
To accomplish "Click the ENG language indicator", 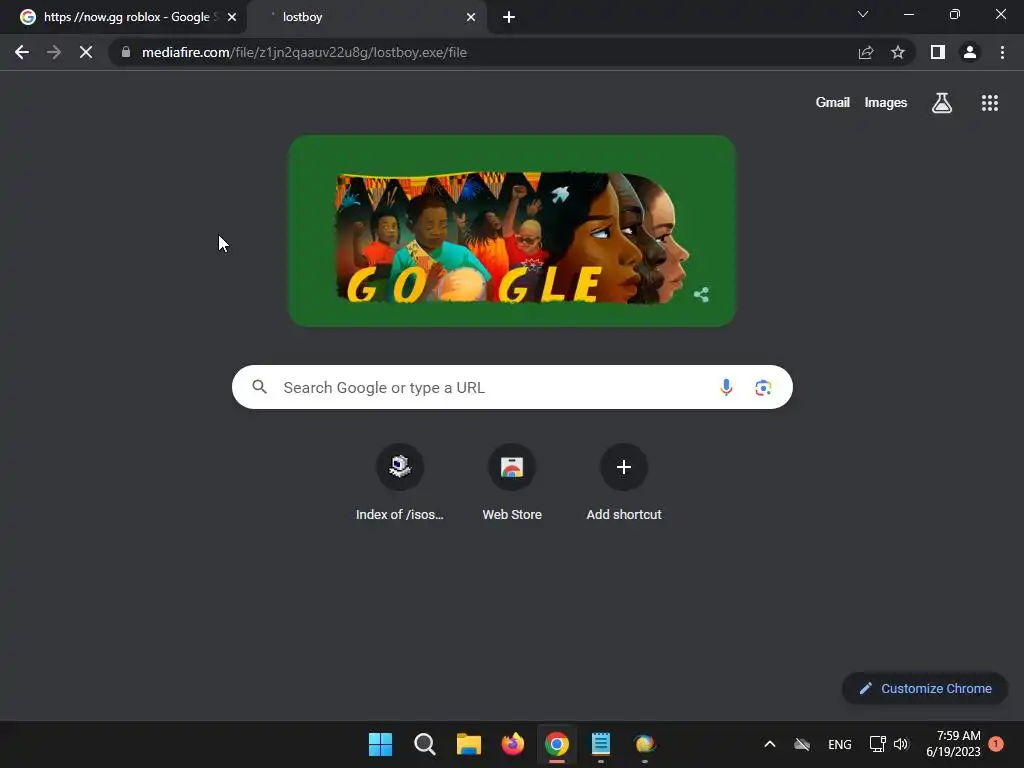I will tap(840, 744).
